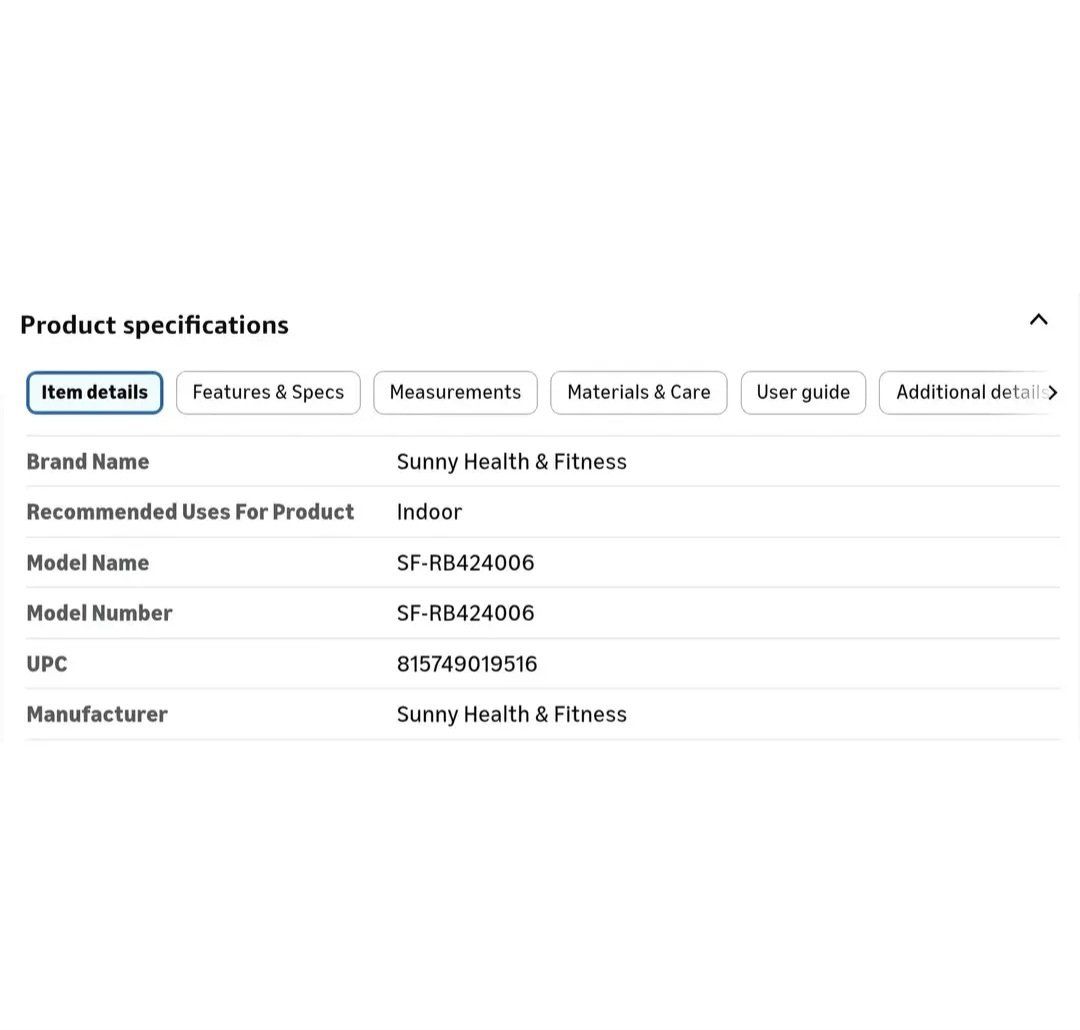1080x1030 pixels.
Task: Collapse the Product specifications section chevron
Action: coord(1038,320)
